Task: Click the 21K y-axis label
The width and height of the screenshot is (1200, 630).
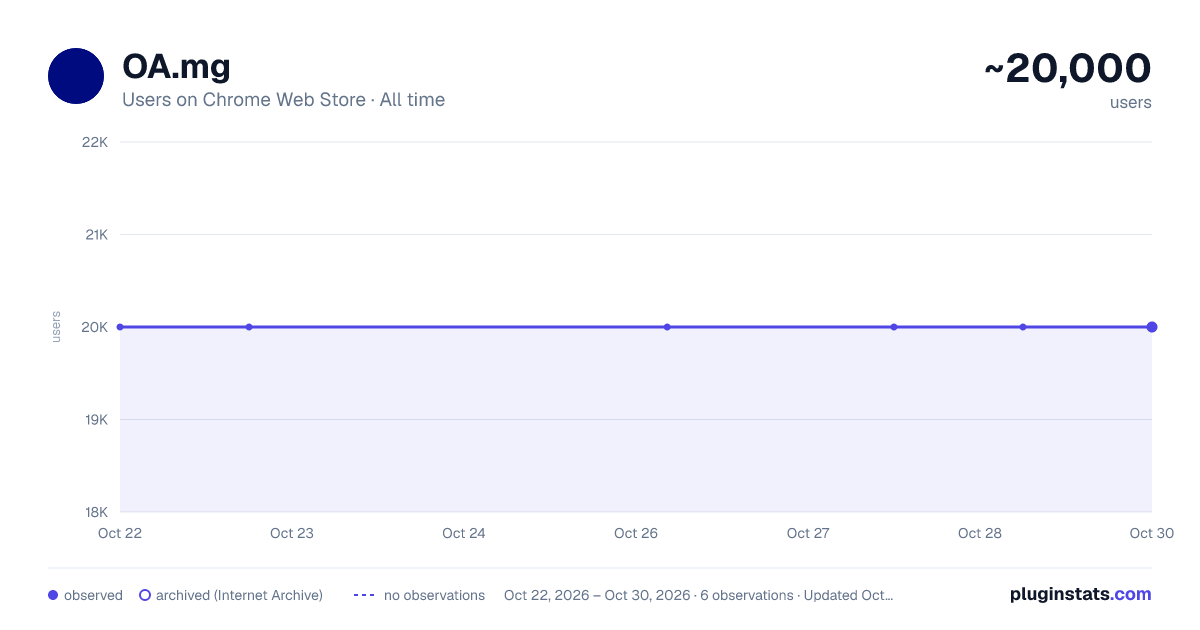Action: tap(96, 234)
